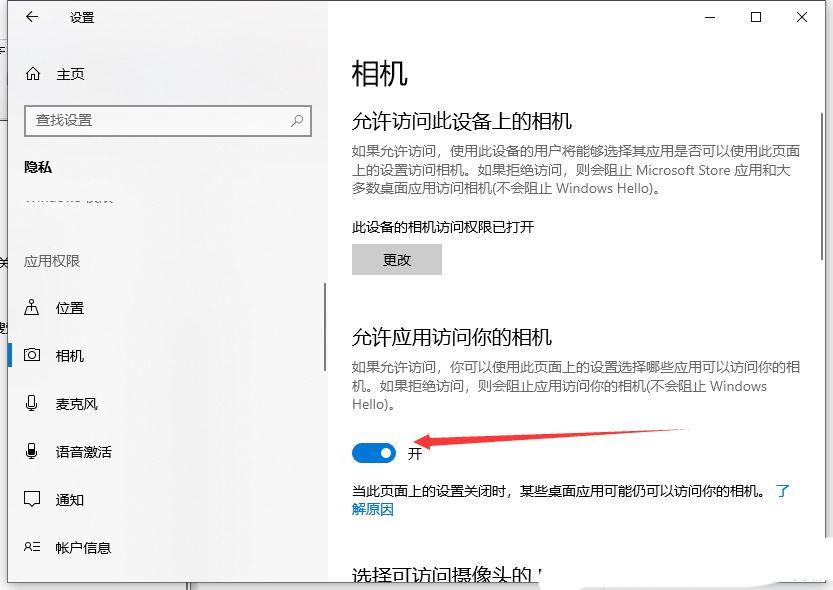The height and width of the screenshot is (590, 833).
Task: Select the camera icon in the sidebar
Action: [33, 356]
